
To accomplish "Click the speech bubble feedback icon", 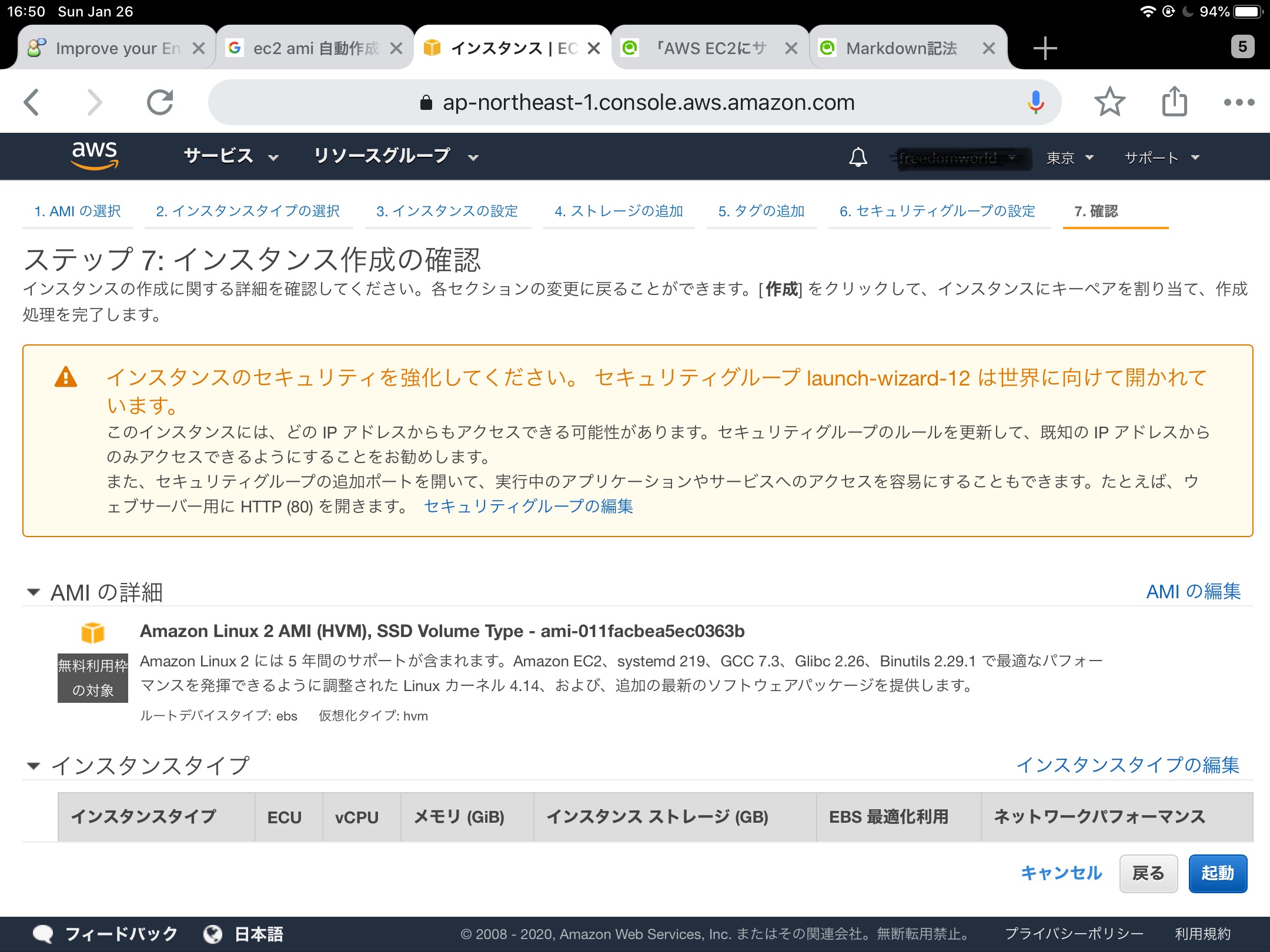I will [43, 934].
